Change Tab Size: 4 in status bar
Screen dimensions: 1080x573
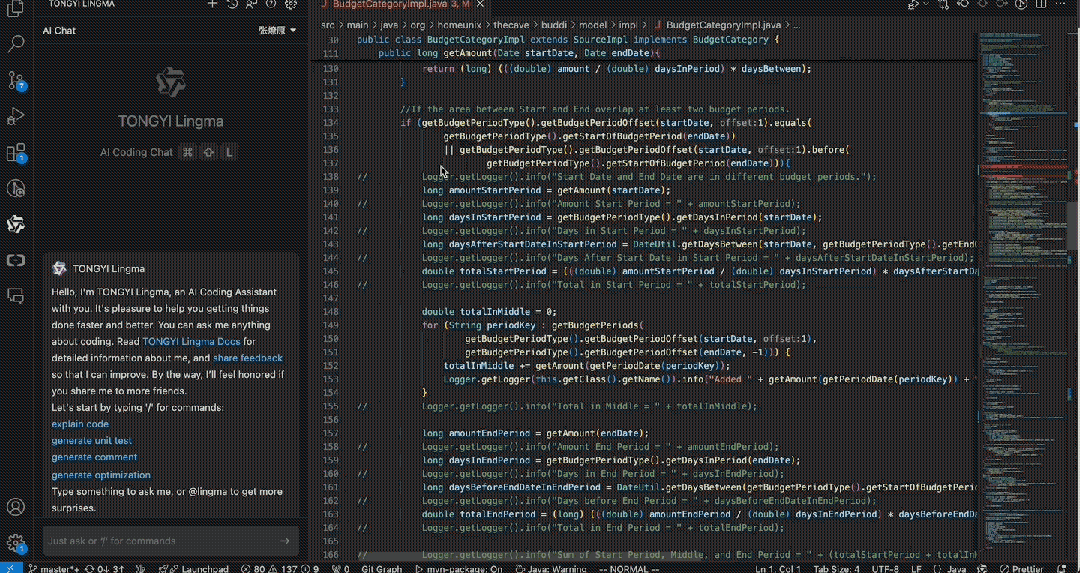point(836,569)
